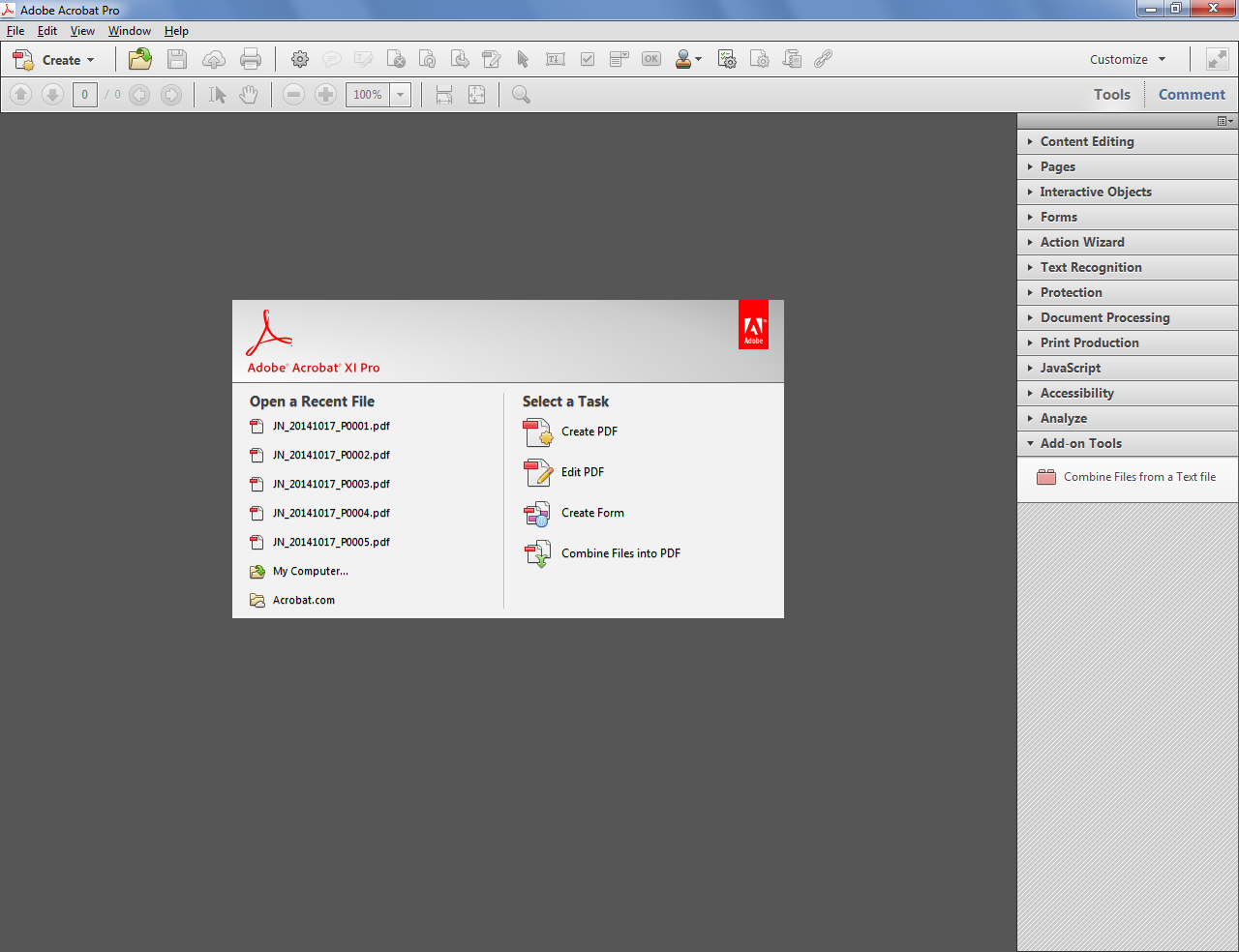The image size is (1239, 952).
Task: Open the Edit menu
Action: click(46, 30)
